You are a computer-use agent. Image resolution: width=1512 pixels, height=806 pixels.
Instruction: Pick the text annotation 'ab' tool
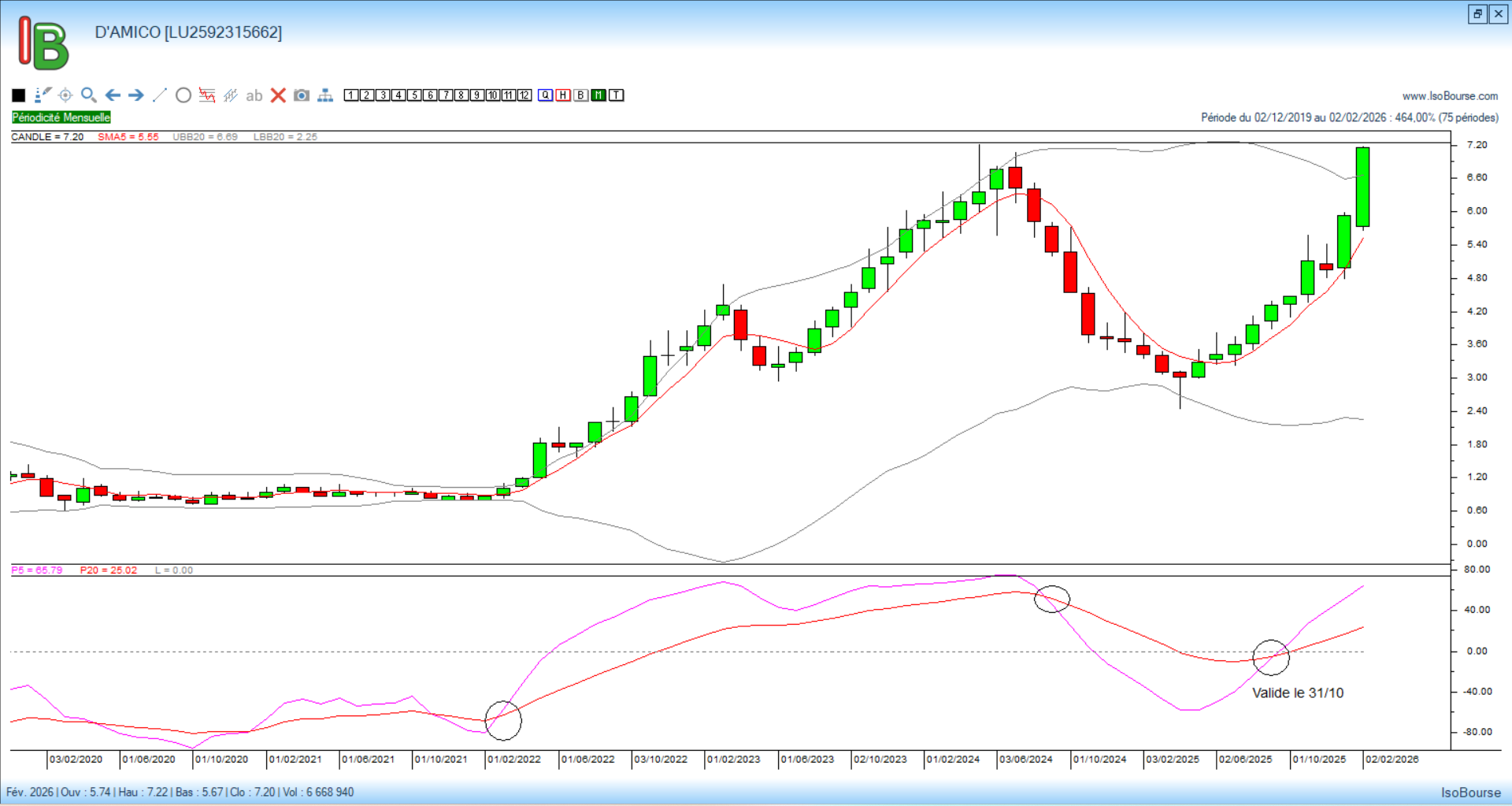(254, 95)
